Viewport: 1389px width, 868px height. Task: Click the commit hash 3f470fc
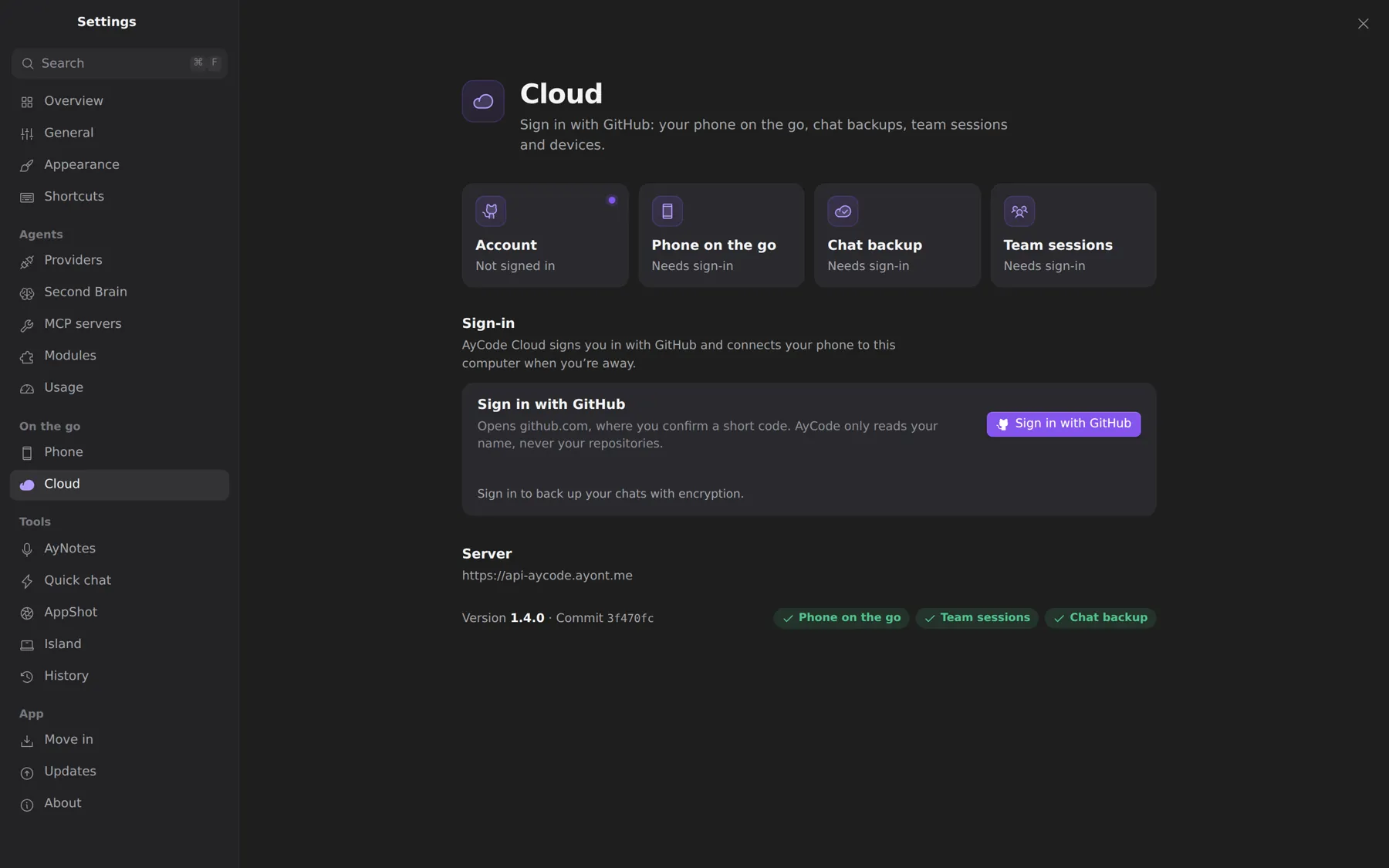[630, 619]
